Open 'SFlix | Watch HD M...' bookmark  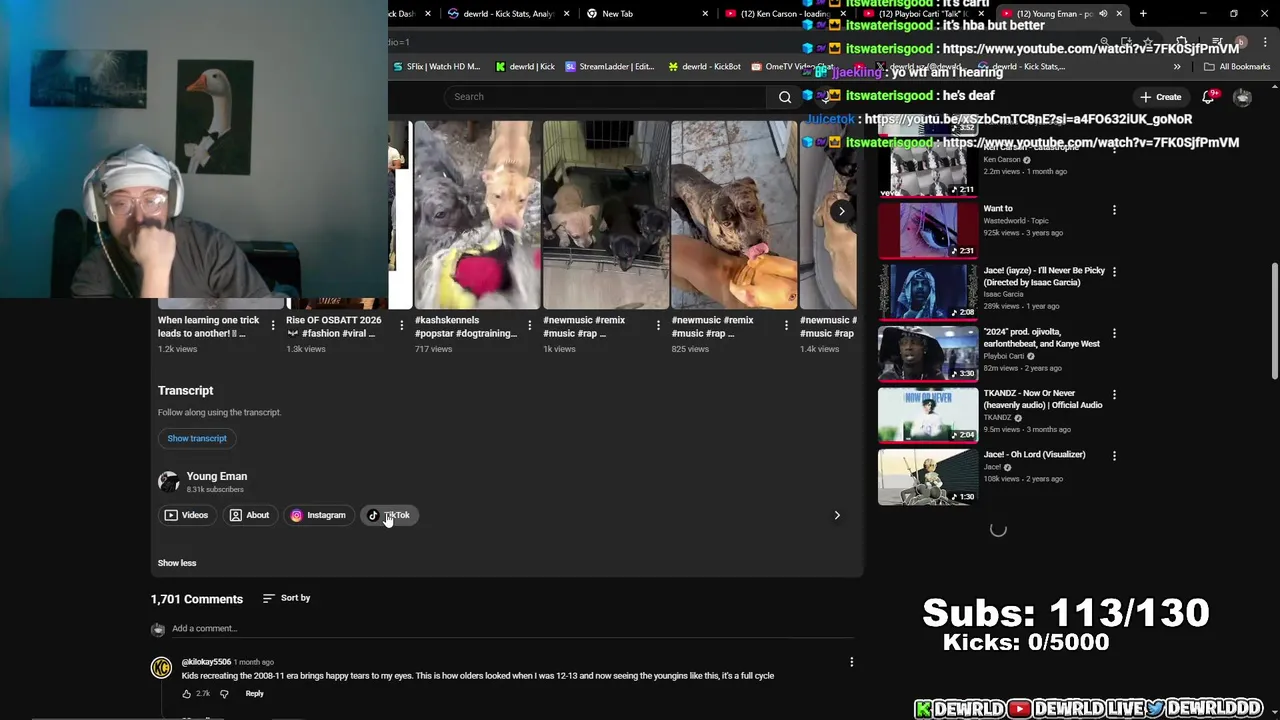tap(437, 67)
